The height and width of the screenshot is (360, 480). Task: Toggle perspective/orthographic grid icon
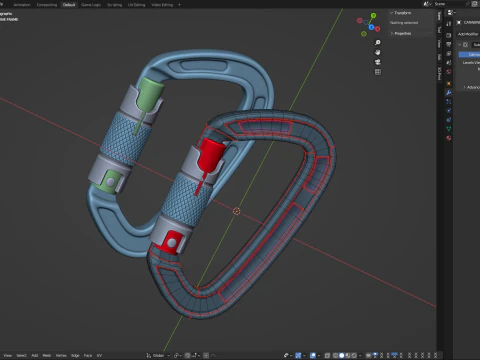point(378,72)
